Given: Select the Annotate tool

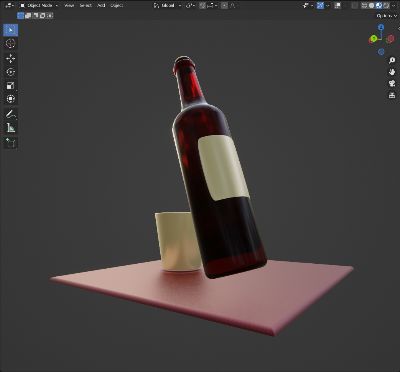Looking at the screenshot, I should [11, 114].
